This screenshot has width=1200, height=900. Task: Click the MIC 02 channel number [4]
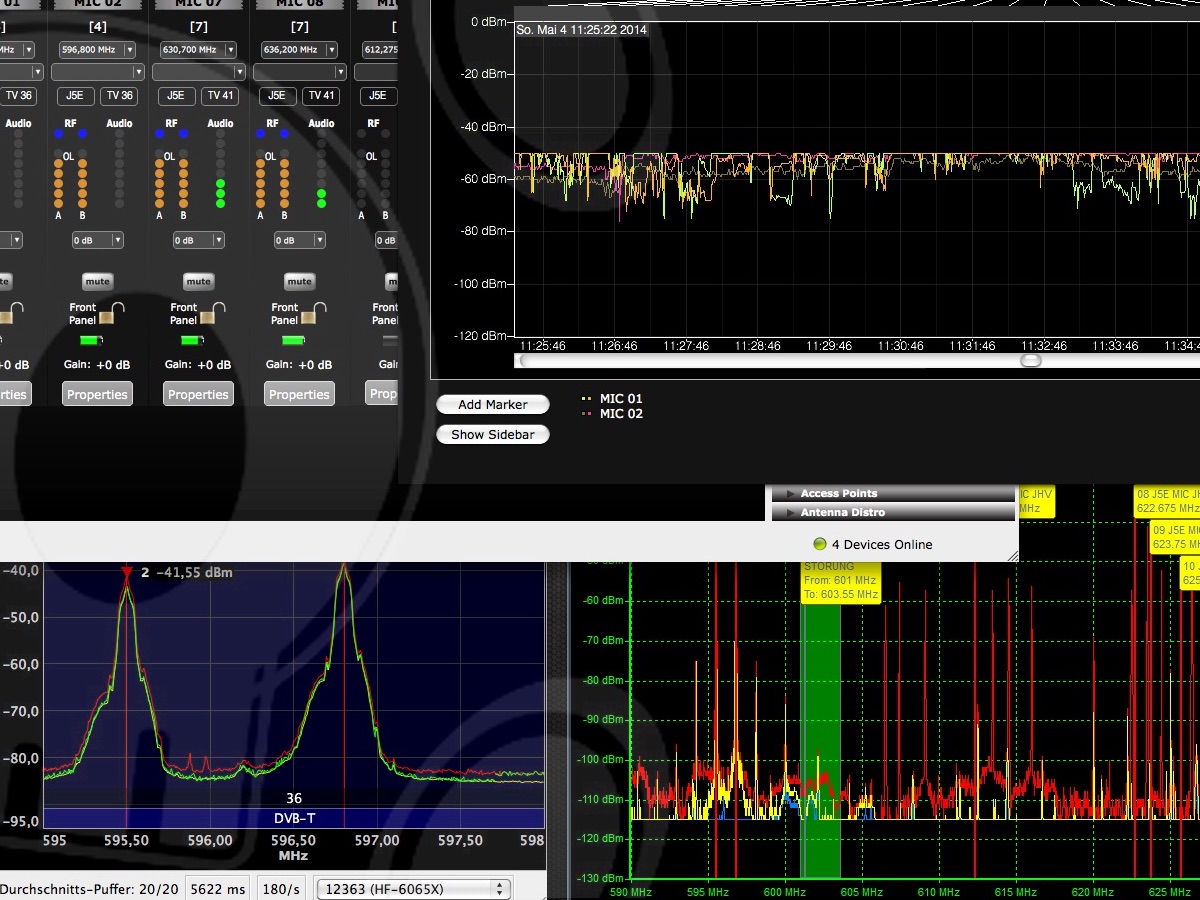click(x=98, y=26)
